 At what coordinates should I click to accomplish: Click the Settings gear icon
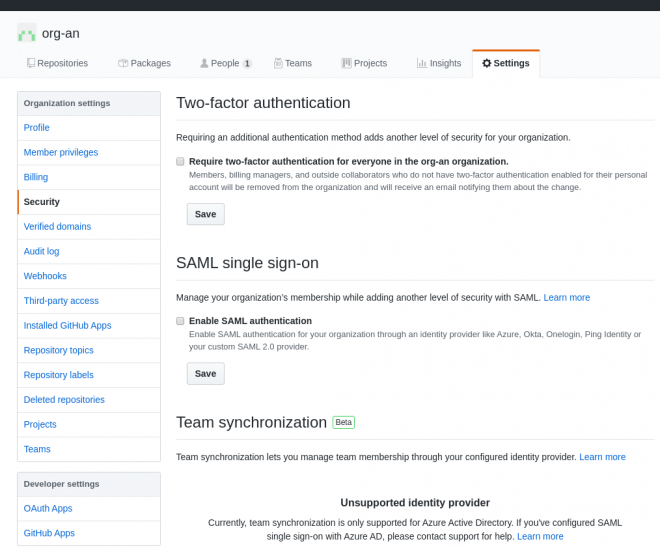pos(487,63)
